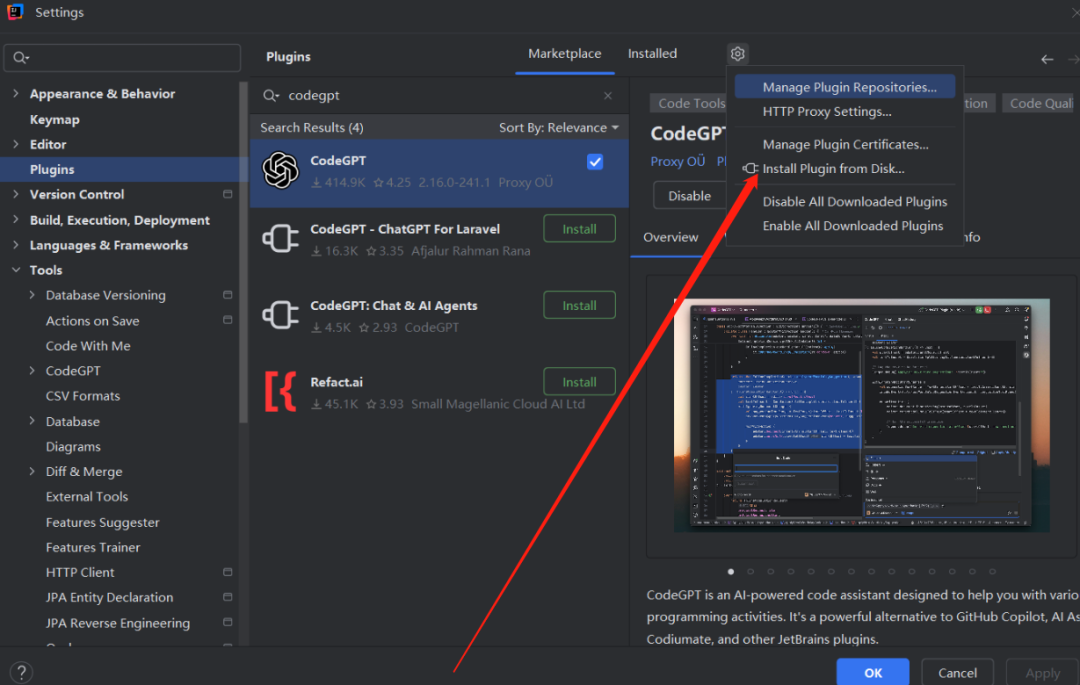Clear the codegpt search with the X icon
Viewport: 1080px width, 685px height.
[608, 96]
